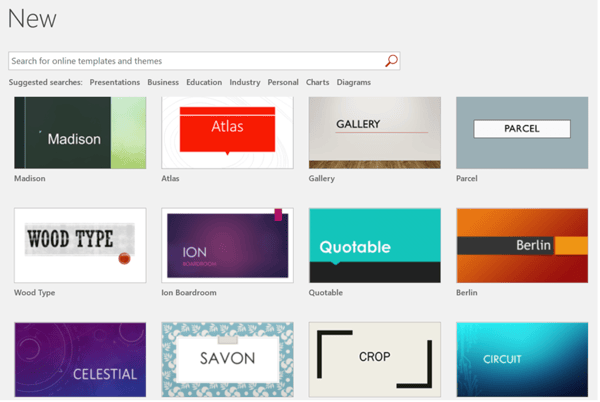
Task: Pick the Gallery theme thumbnail
Action: click(x=375, y=133)
